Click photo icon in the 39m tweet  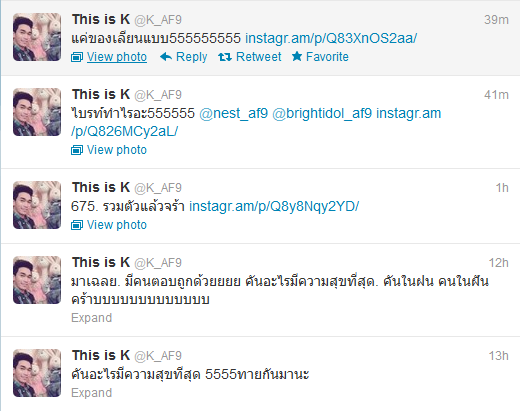[77, 57]
